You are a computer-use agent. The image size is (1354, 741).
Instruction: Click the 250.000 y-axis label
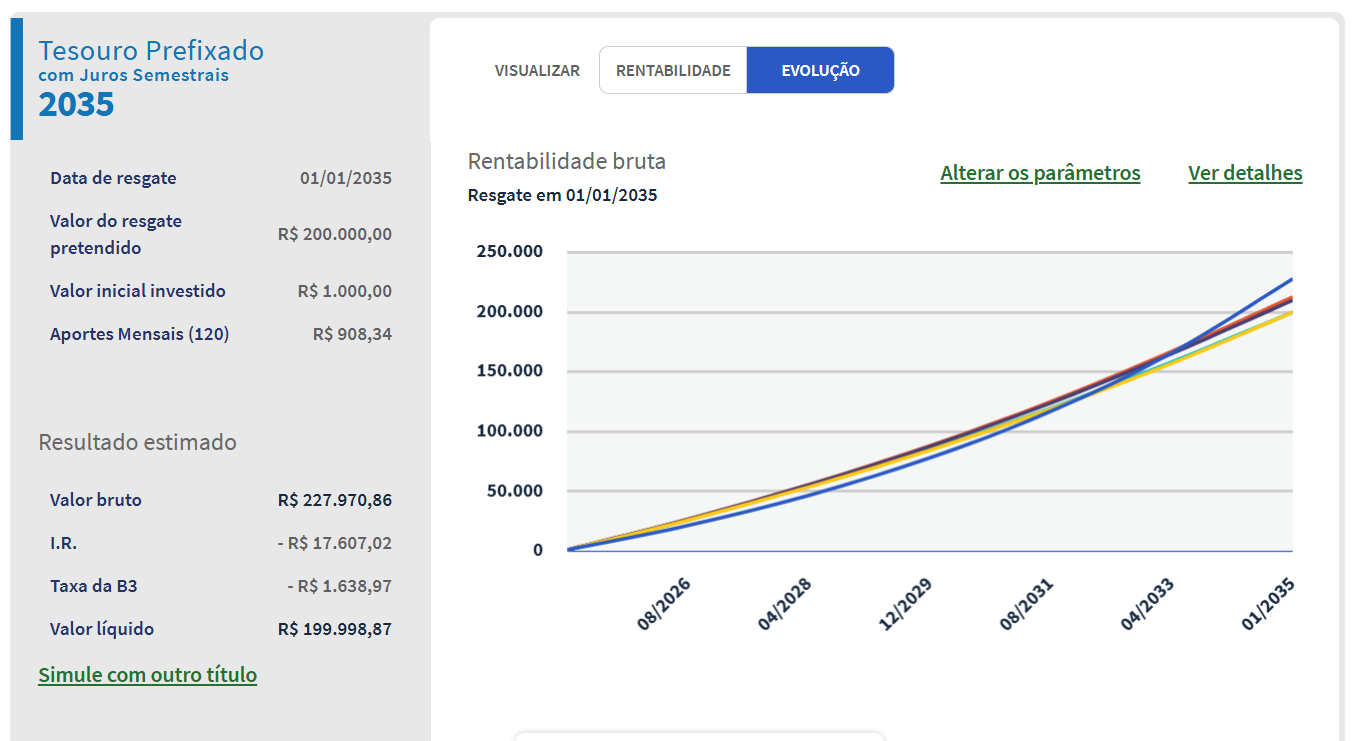[x=510, y=251]
